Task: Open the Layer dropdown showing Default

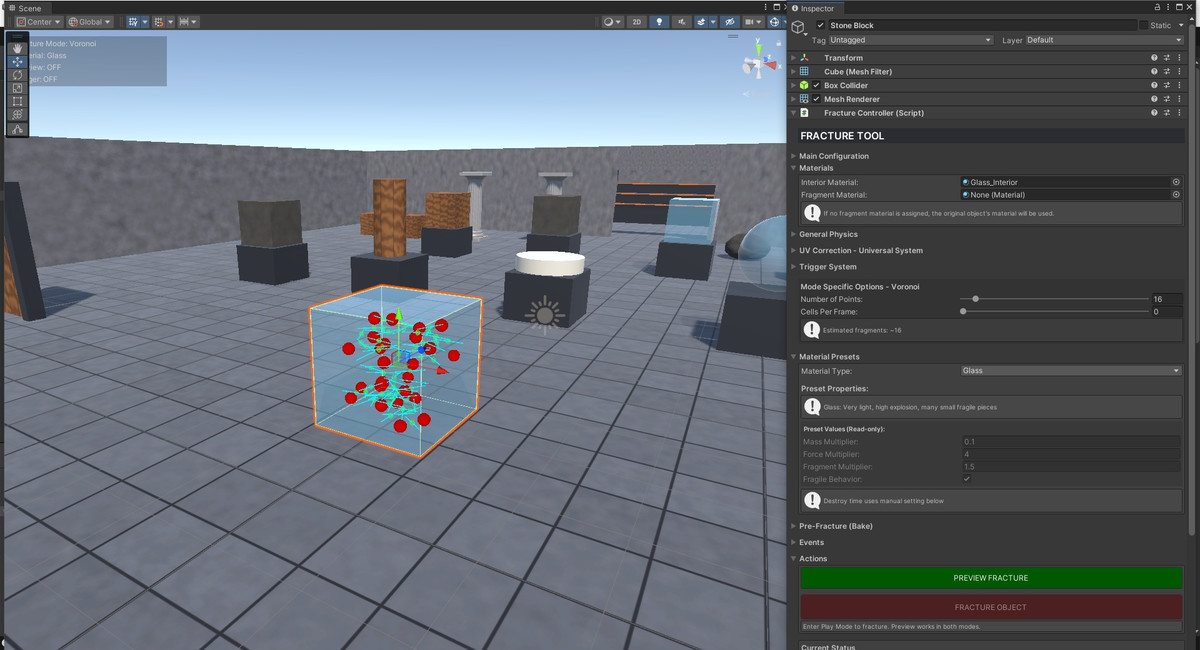Action: tap(1104, 40)
